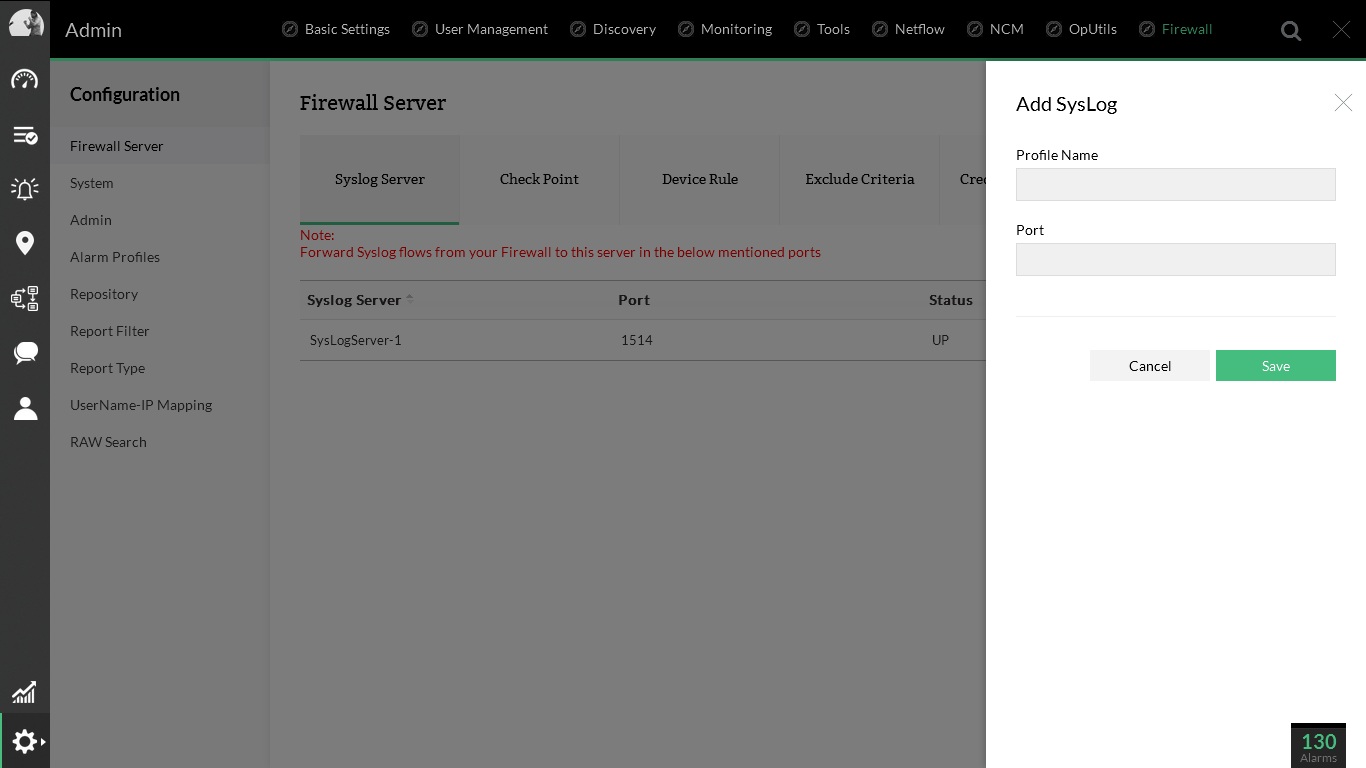The image size is (1366, 768).
Task: Click the Save button in Add SysLog
Action: point(1275,366)
